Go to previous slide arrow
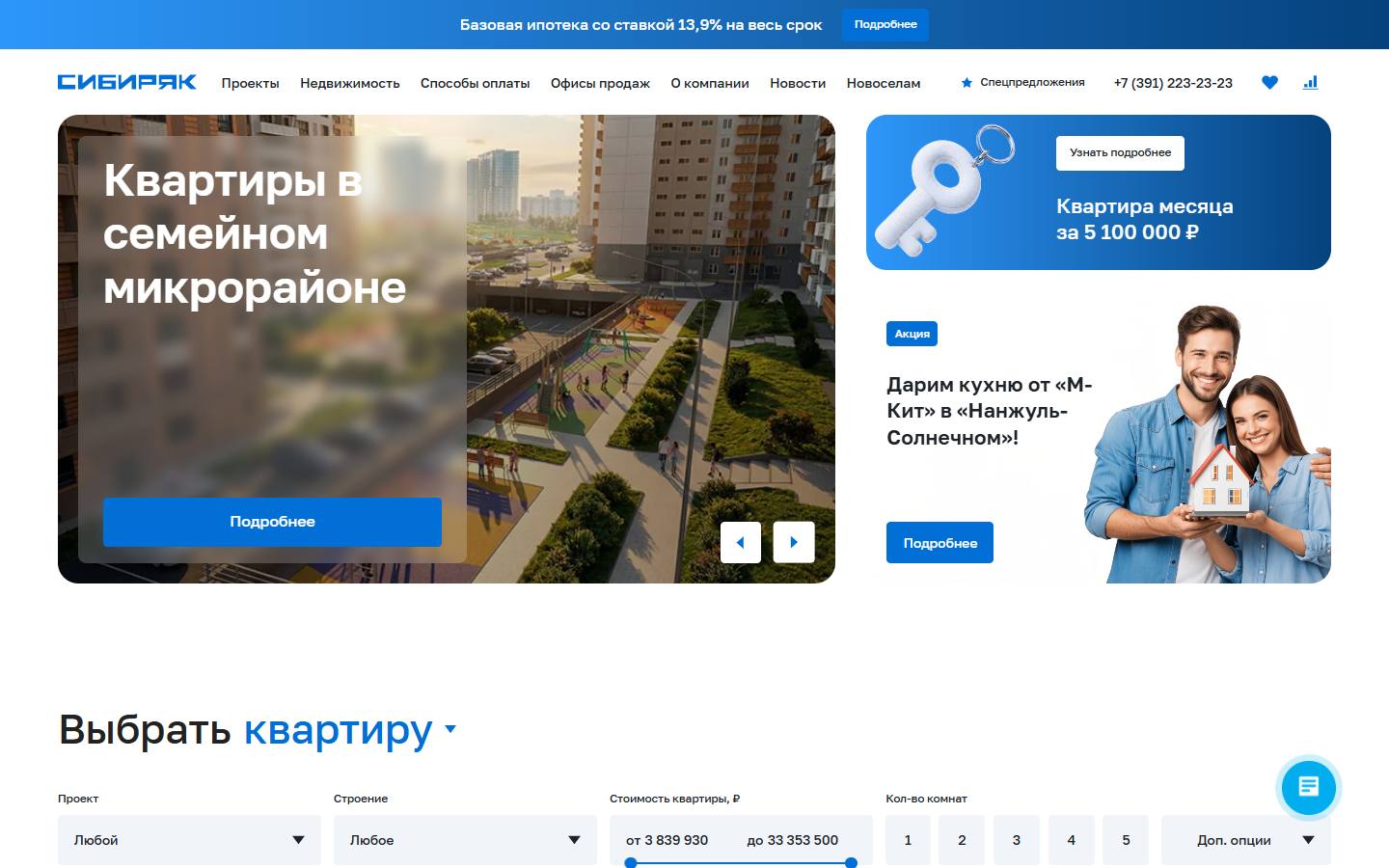 pos(741,542)
